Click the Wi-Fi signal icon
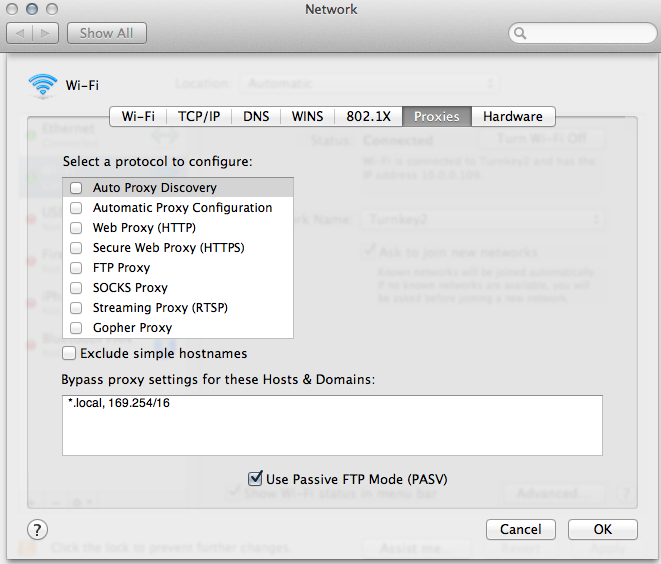Screen dimensions: 661x564 click(43, 85)
